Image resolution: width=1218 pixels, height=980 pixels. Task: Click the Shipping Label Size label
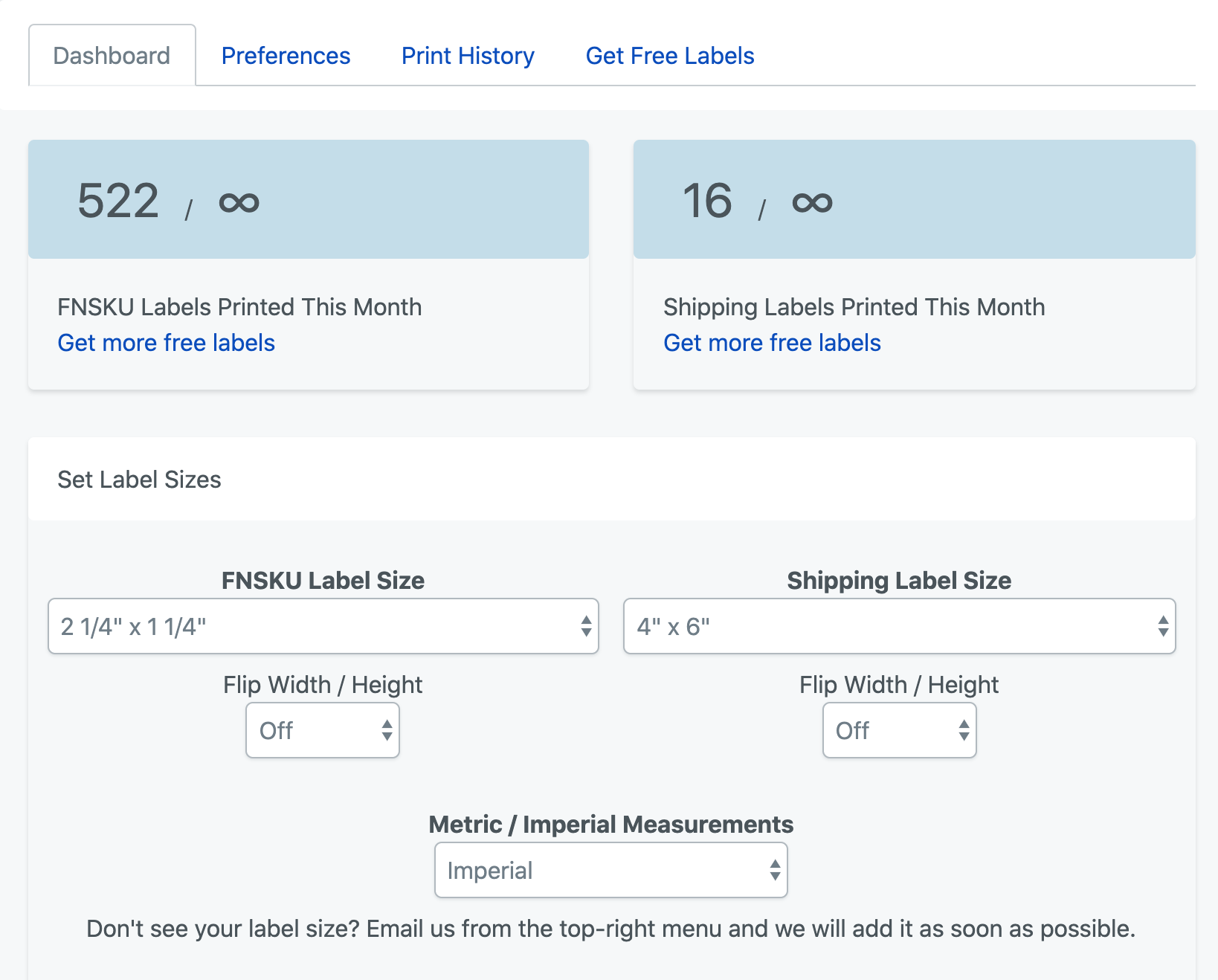coord(900,581)
